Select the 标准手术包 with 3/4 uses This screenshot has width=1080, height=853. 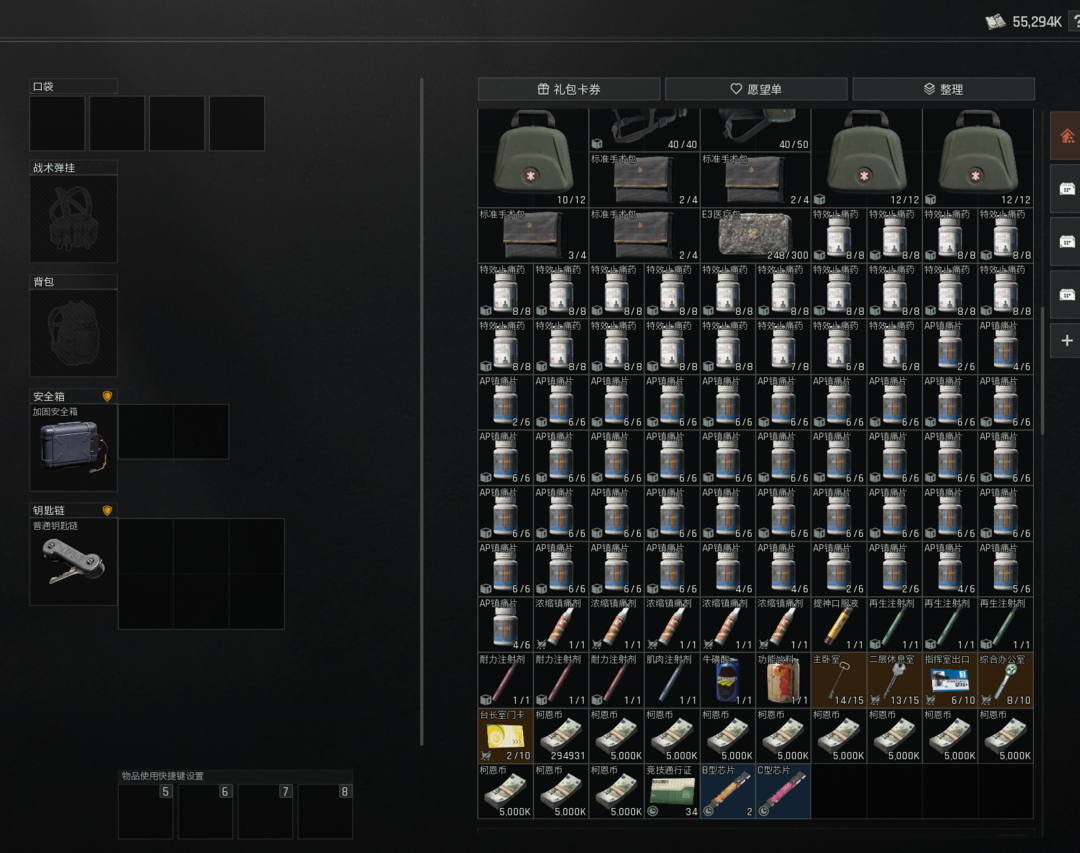coord(533,235)
